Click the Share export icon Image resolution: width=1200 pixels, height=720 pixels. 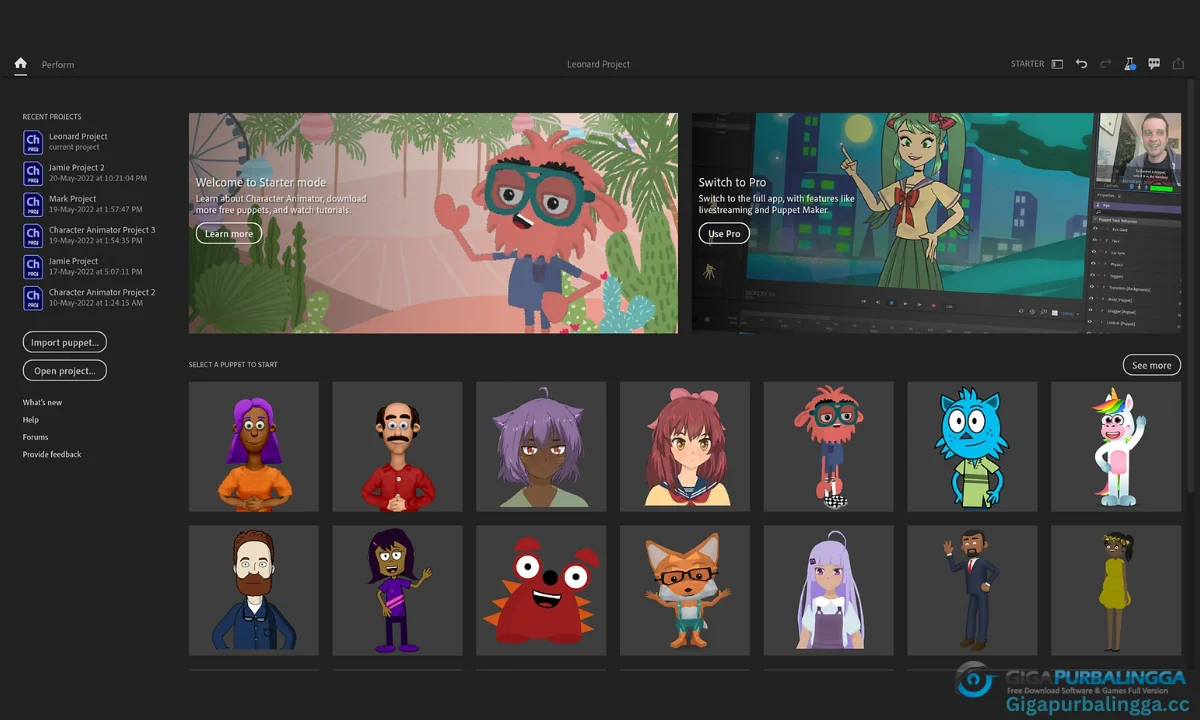[1178, 64]
